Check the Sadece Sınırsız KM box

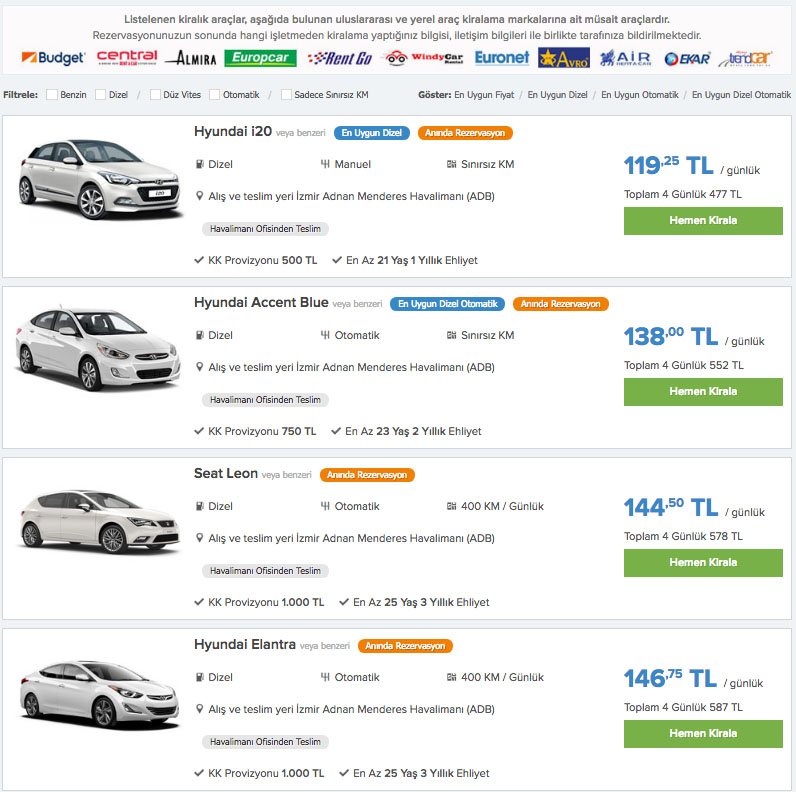286,94
